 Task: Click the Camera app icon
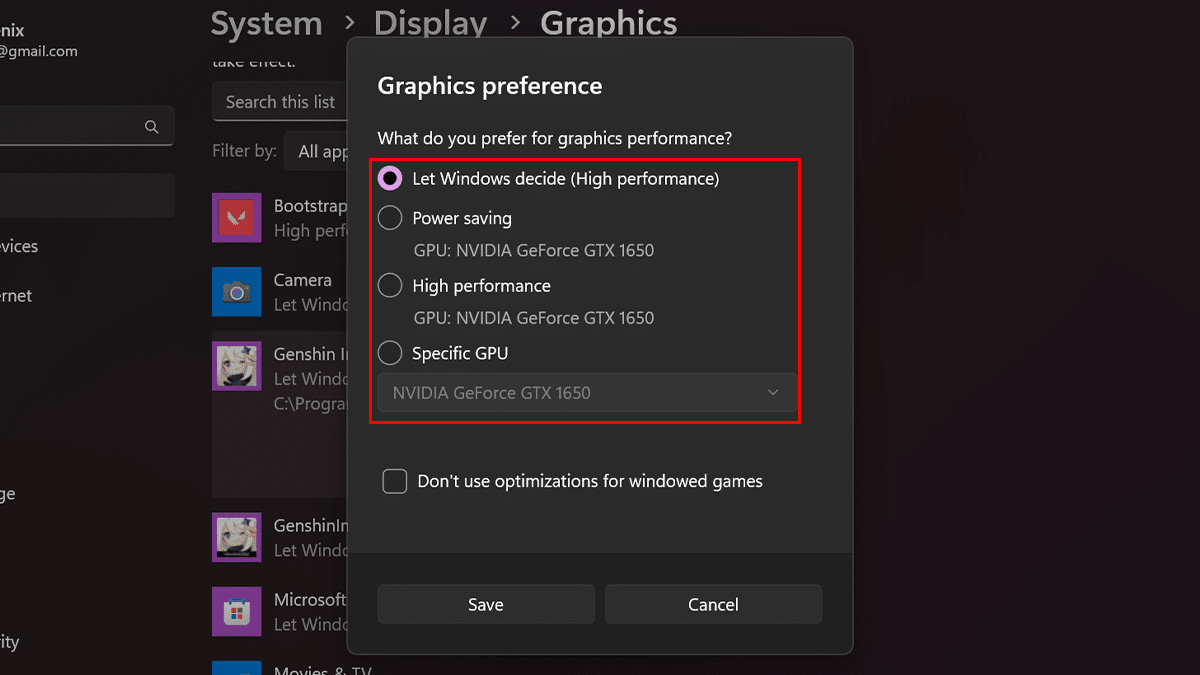click(x=237, y=292)
